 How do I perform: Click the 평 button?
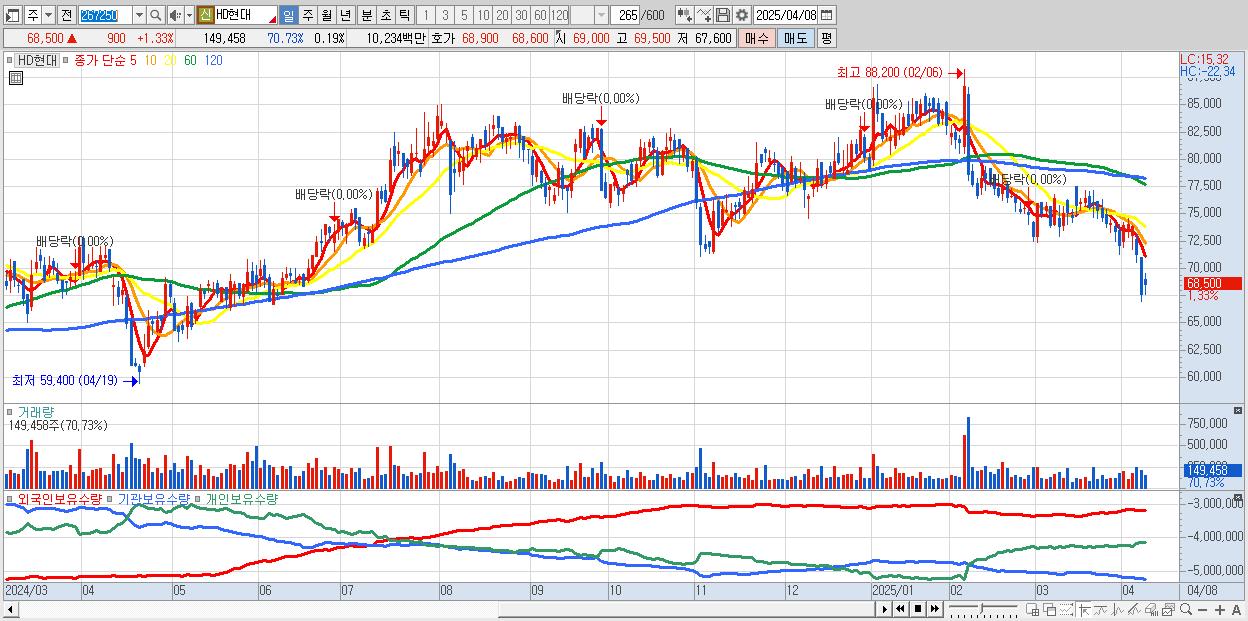tap(826, 38)
